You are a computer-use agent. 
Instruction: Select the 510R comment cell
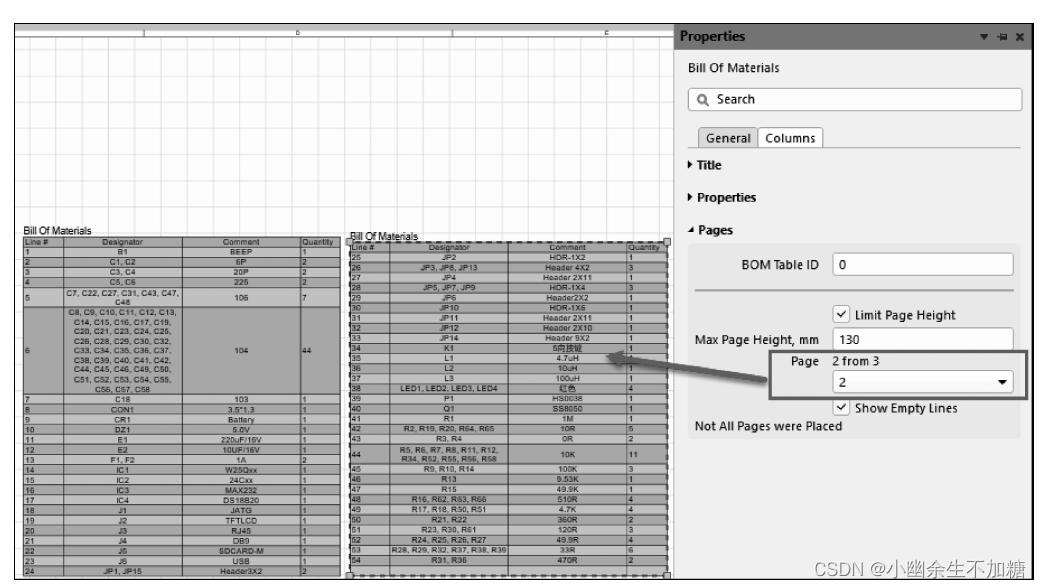click(568, 499)
